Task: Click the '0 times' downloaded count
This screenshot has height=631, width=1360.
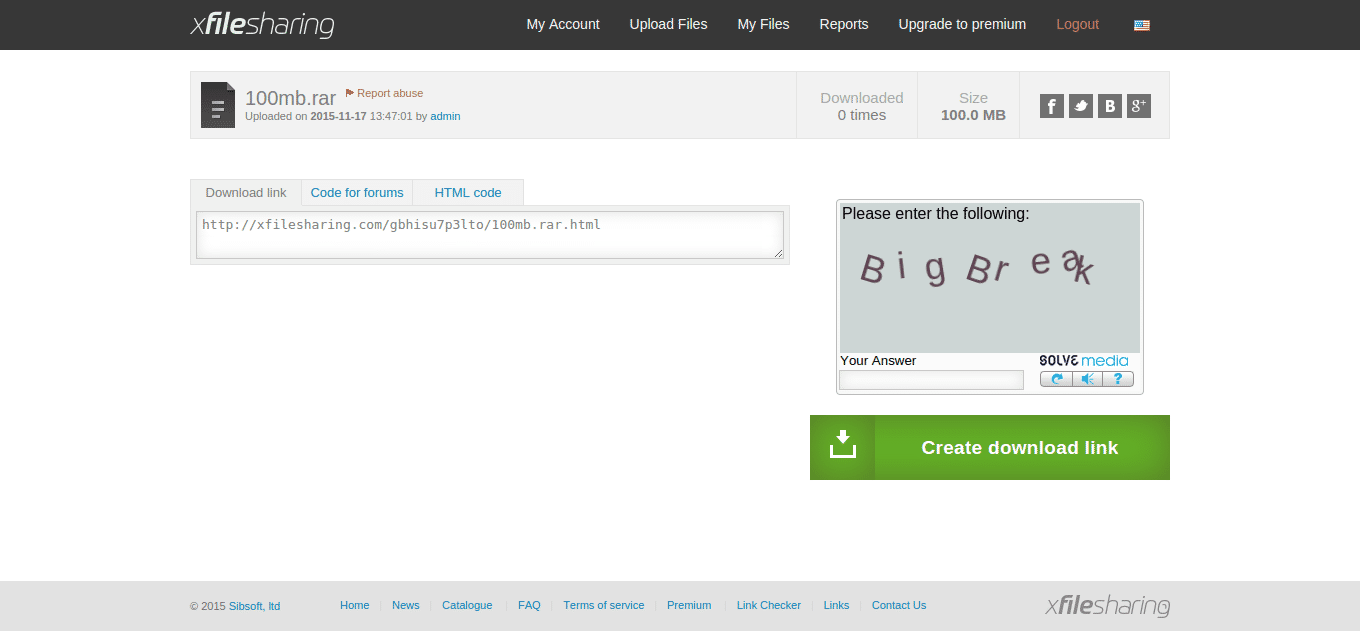Action: [x=862, y=115]
